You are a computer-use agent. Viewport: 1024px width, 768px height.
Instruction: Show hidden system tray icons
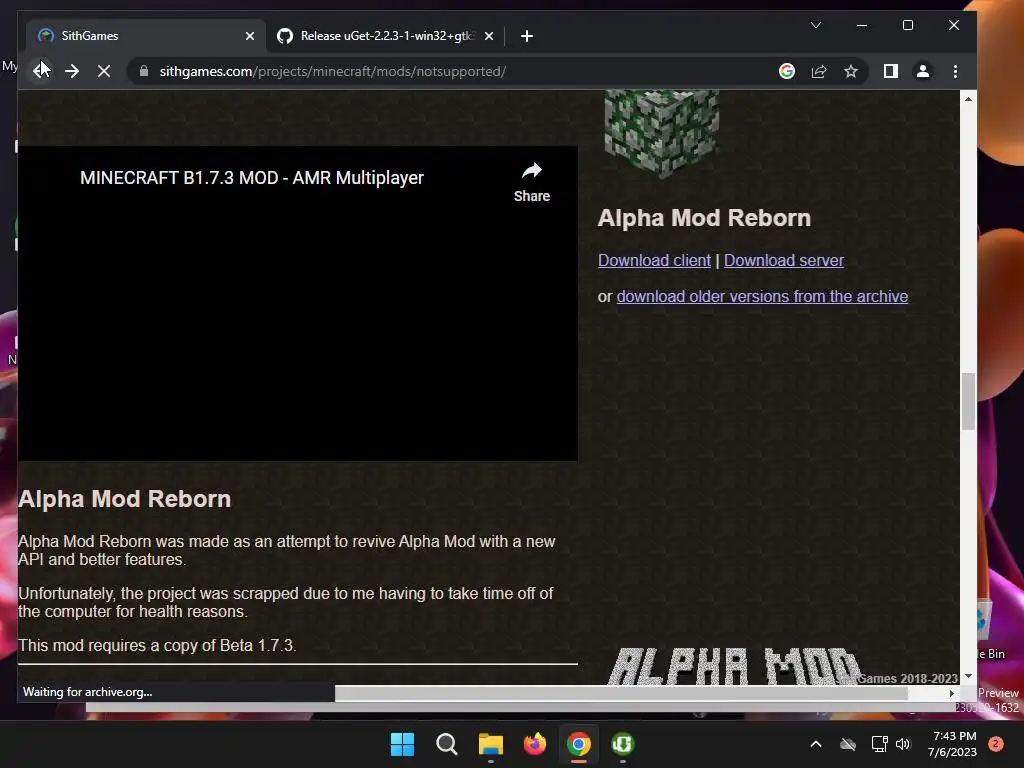pos(816,744)
